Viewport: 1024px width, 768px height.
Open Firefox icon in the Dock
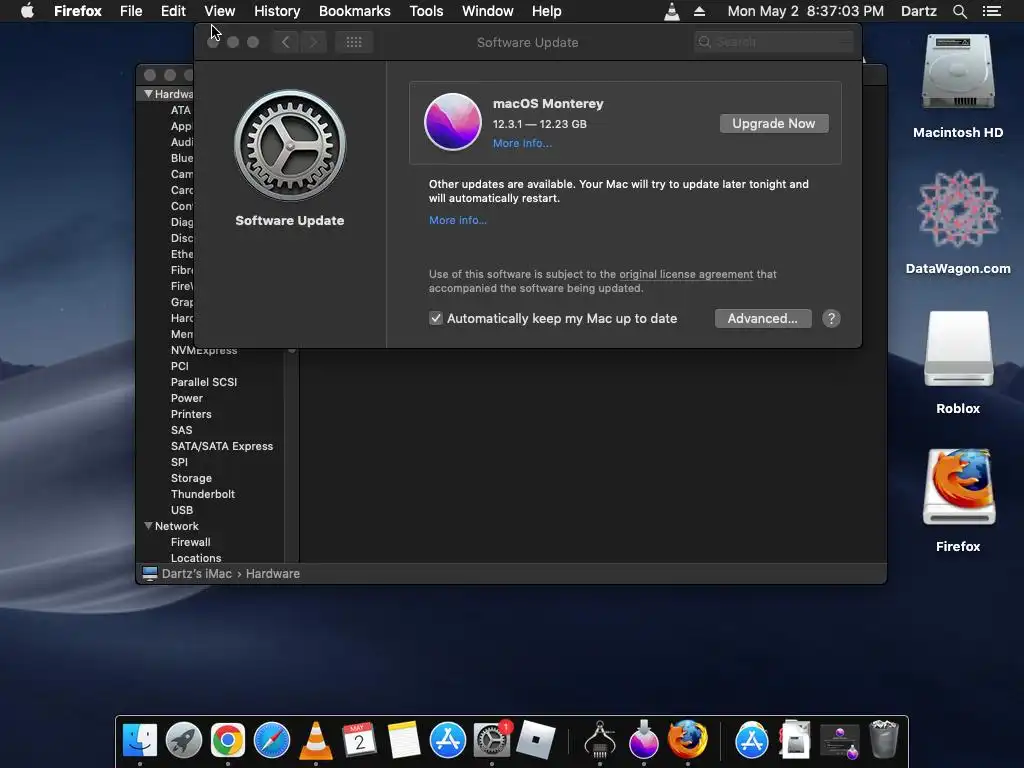(687, 740)
